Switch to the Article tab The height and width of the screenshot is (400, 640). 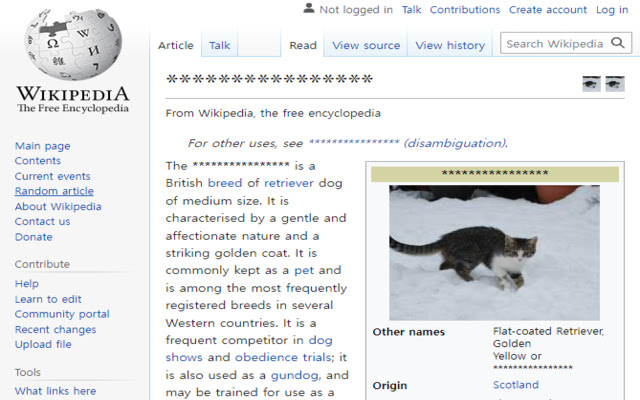point(176,45)
